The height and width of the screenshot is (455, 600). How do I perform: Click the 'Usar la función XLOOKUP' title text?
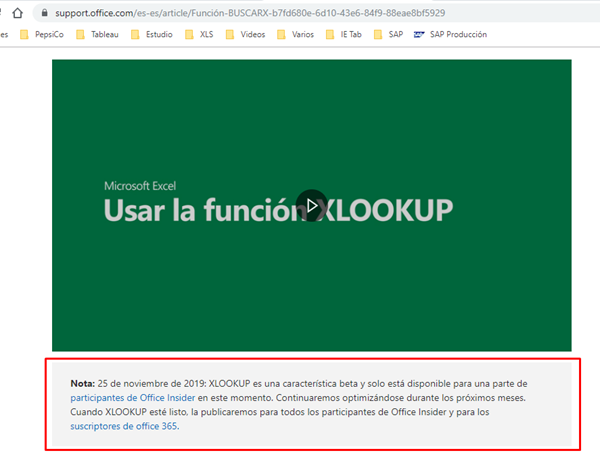click(278, 210)
